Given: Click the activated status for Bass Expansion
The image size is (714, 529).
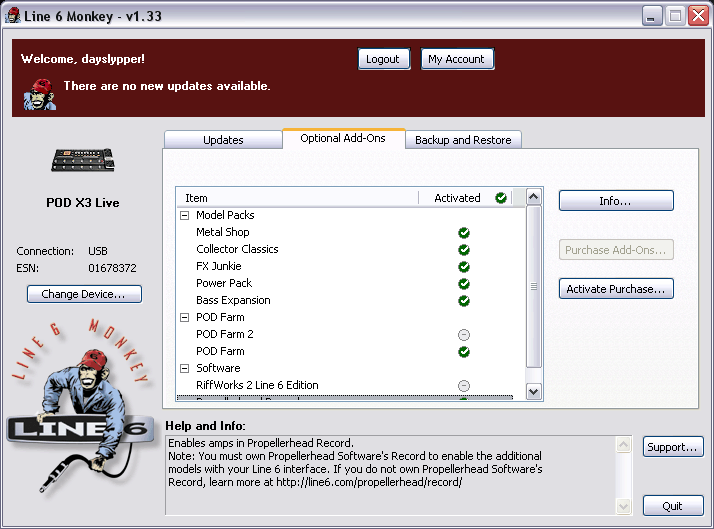Looking at the screenshot, I should click(x=464, y=301).
